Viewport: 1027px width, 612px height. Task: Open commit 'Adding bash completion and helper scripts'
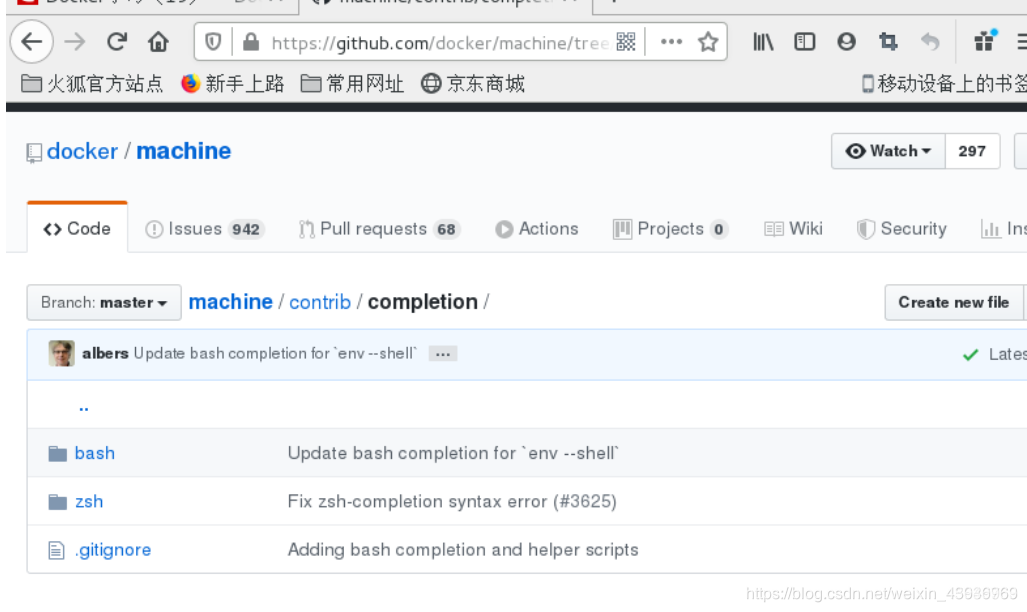point(463,550)
